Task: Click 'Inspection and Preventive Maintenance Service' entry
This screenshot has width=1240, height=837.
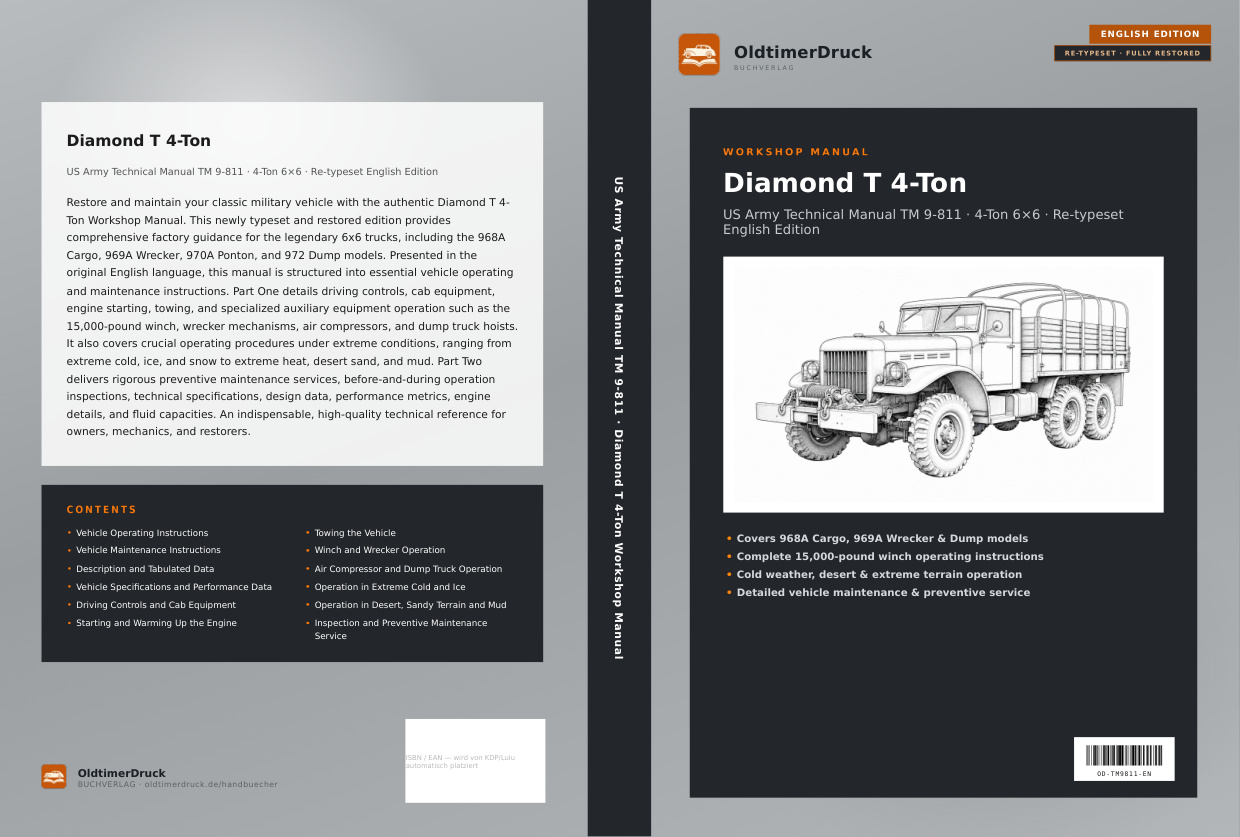Action: (401, 629)
